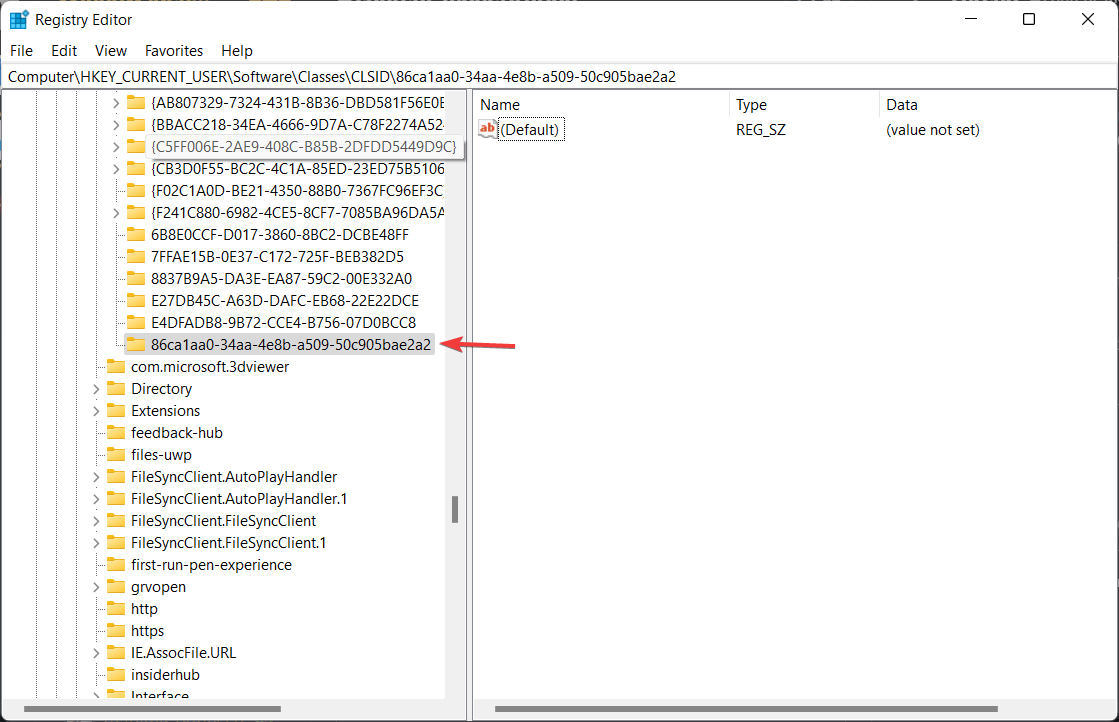Open the Help menu
Screen dimensions: 1119x722
point(237,51)
